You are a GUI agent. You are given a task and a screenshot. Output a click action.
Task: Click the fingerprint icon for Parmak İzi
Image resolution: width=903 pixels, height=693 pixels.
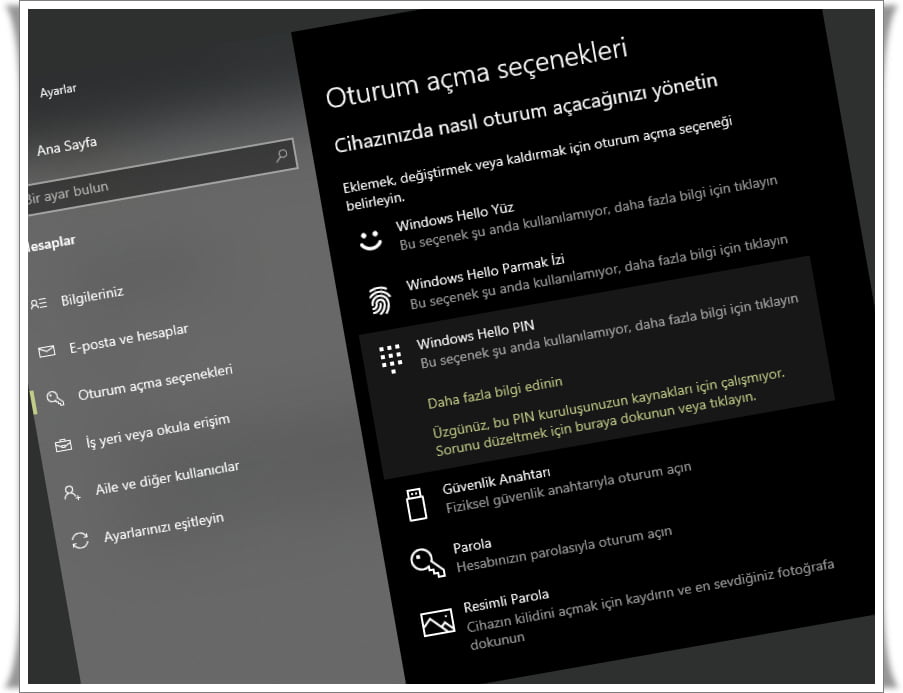pyautogui.click(x=380, y=300)
